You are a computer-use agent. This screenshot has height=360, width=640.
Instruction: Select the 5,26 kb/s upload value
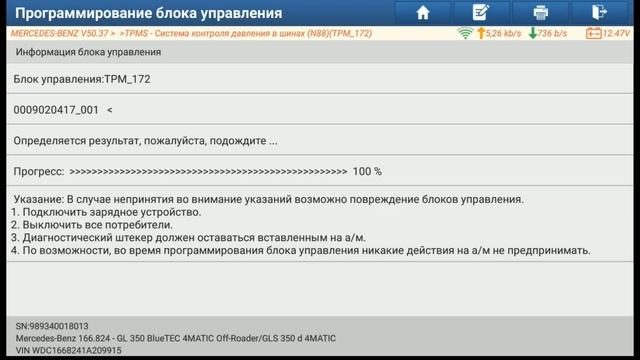pos(503,33)
